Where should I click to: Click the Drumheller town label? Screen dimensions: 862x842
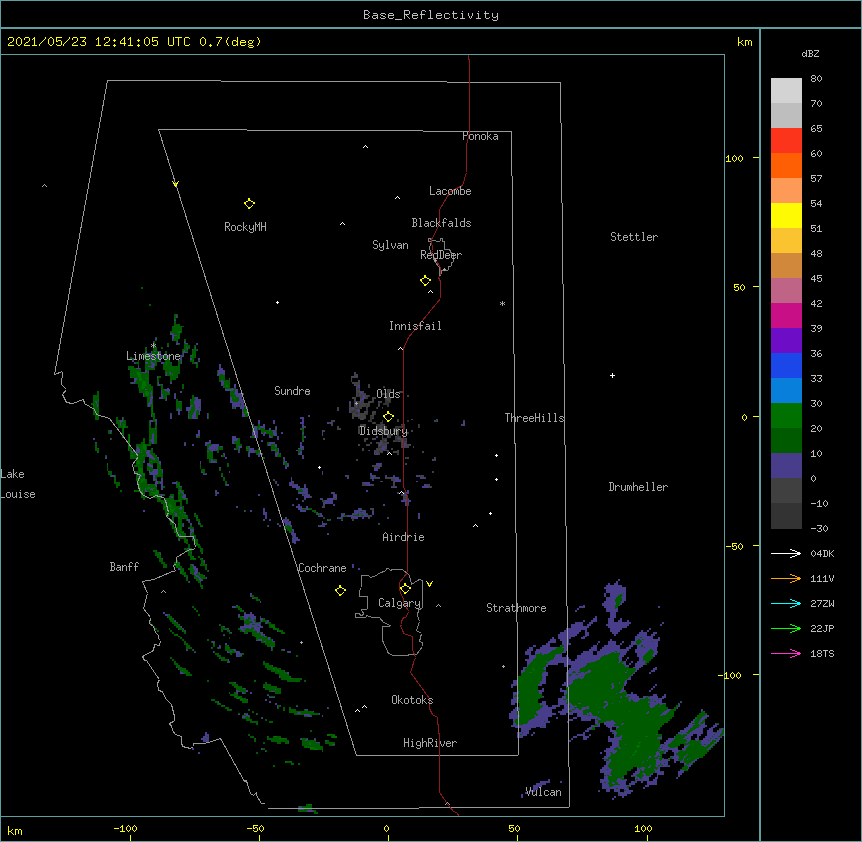[x=638, y=487]
